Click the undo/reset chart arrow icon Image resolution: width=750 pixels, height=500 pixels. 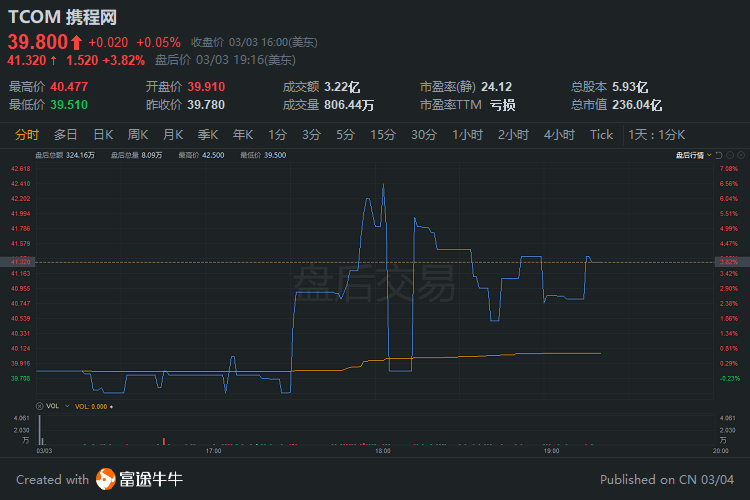pyautogui.click(x=719, y=155)
